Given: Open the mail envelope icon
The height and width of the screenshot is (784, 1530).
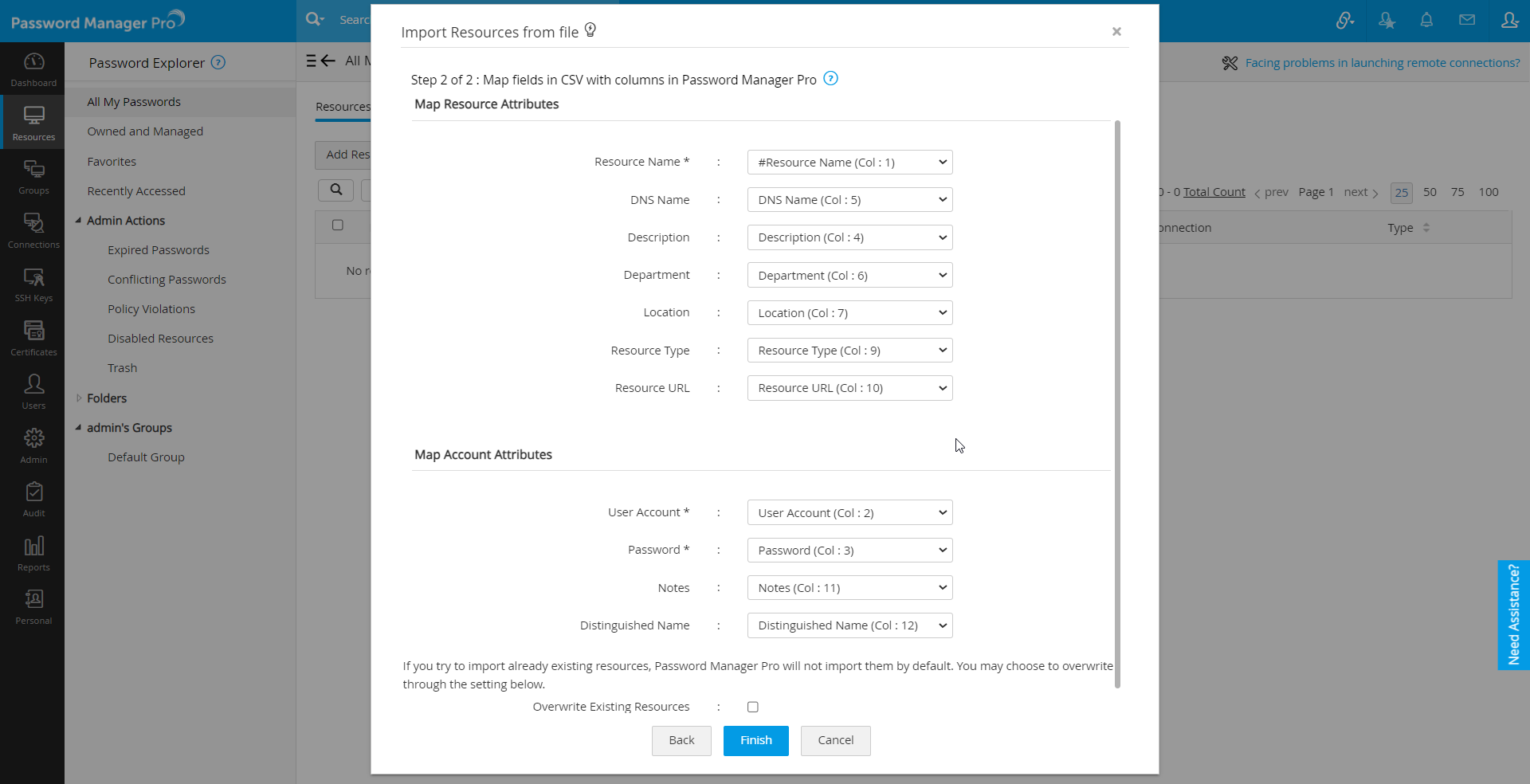Looking at the screenshot, I should click(1467, 21).
